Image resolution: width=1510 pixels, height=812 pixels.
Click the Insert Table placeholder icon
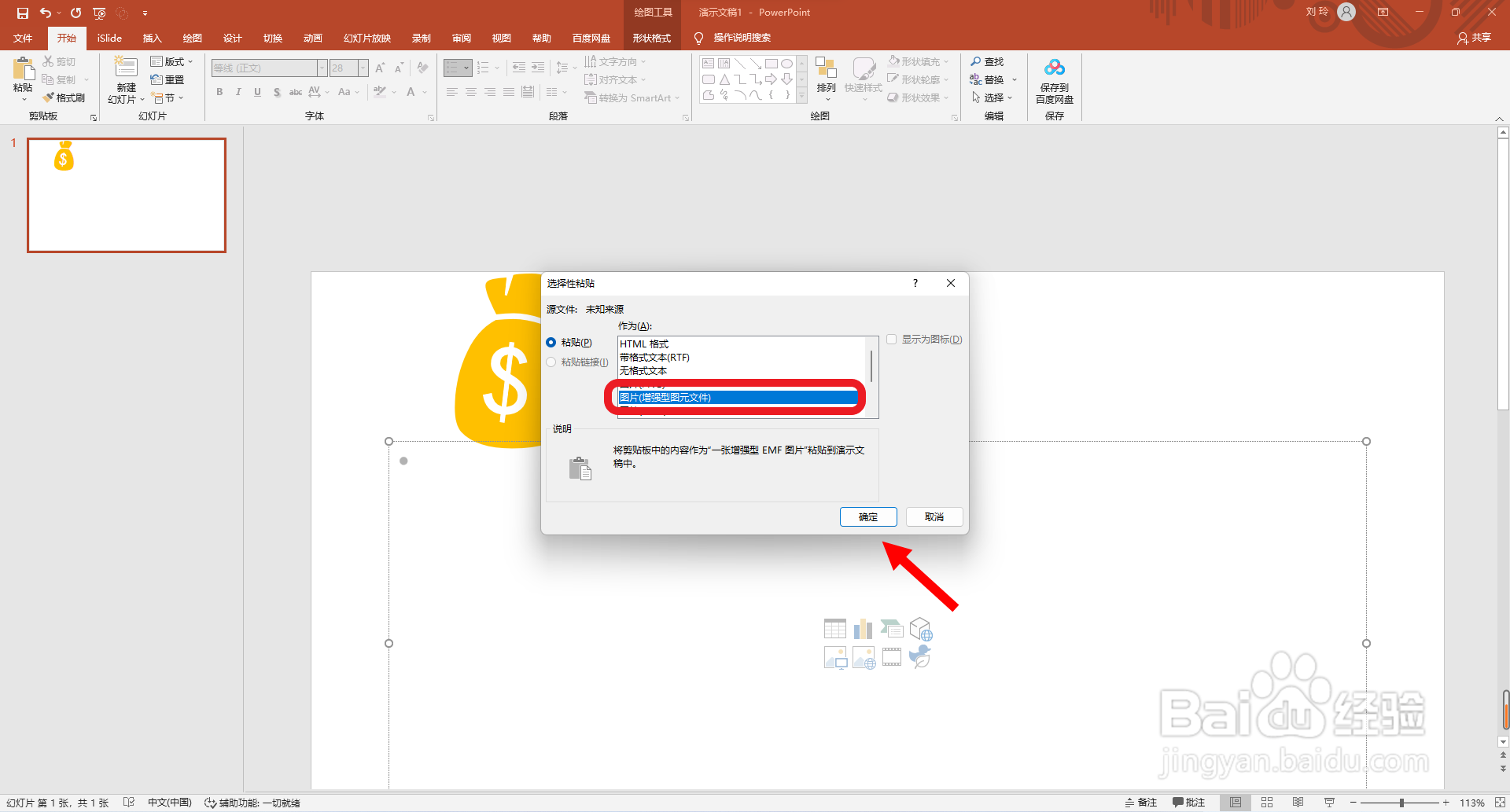click(835, 629)
